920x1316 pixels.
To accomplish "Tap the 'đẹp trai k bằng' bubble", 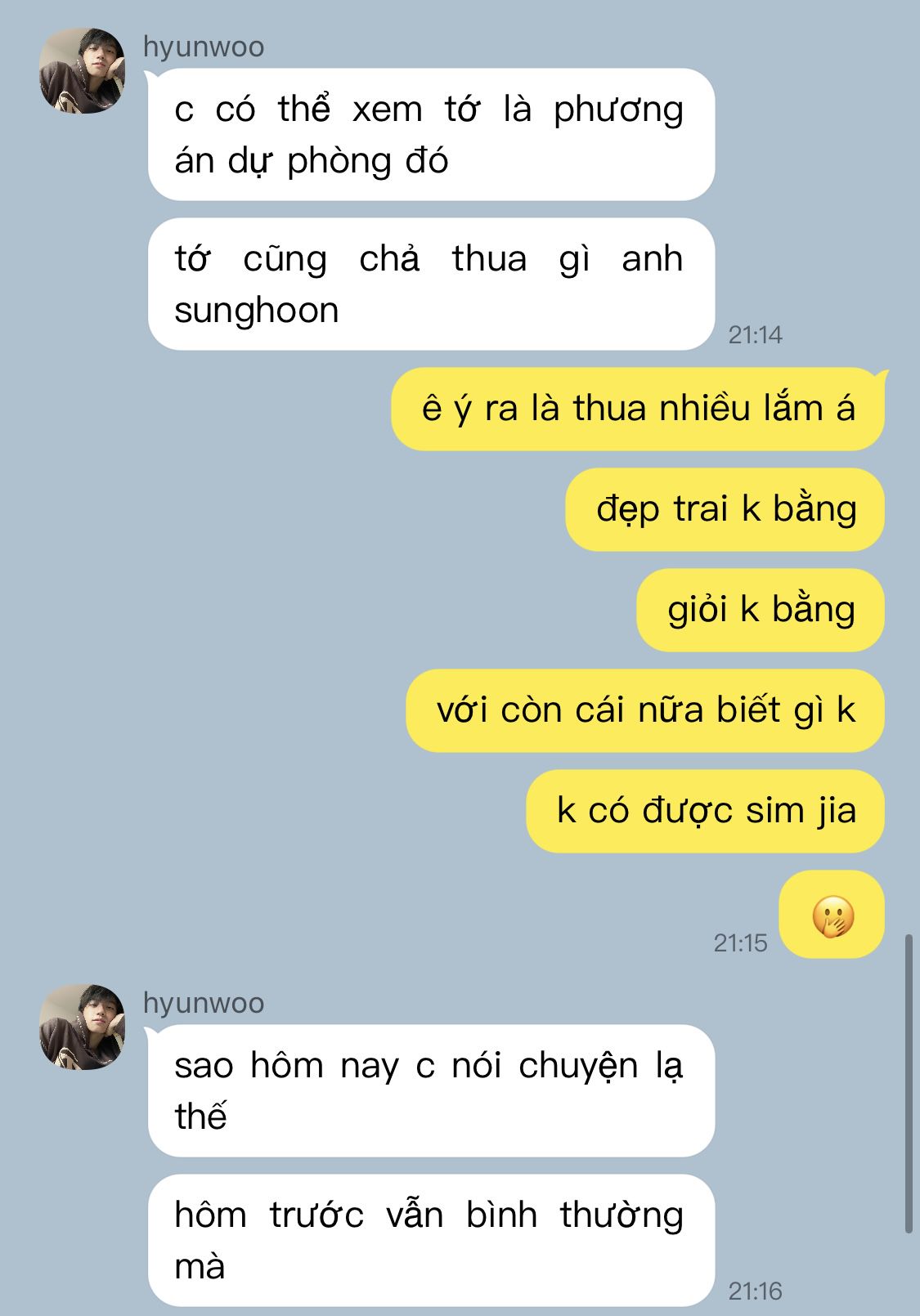I will [725, 509].
